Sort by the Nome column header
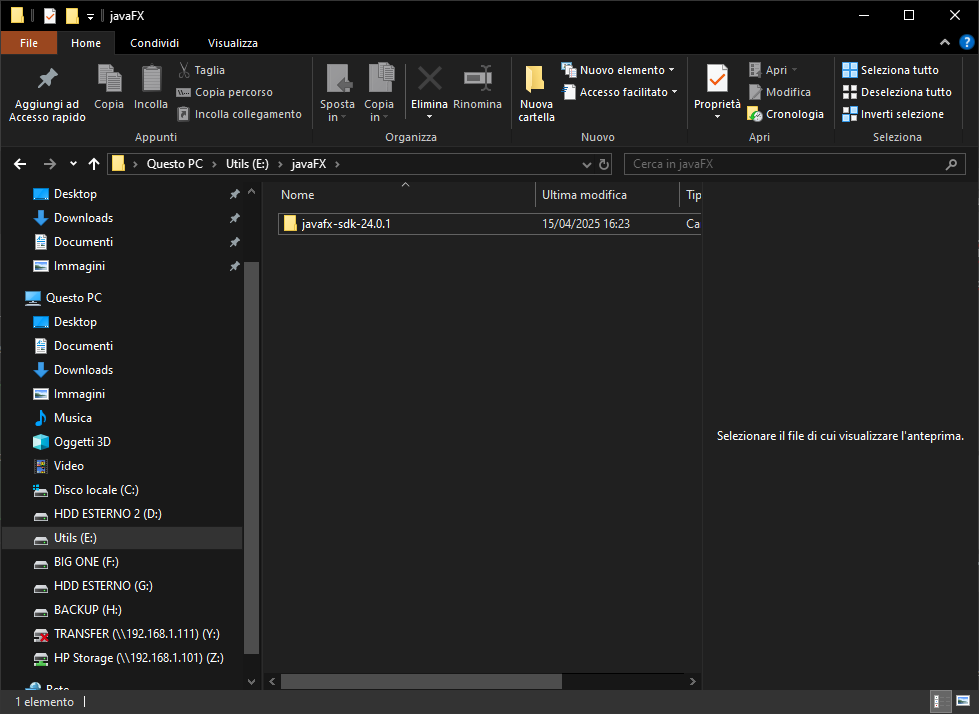979x714 pixels. coord(405,195)
